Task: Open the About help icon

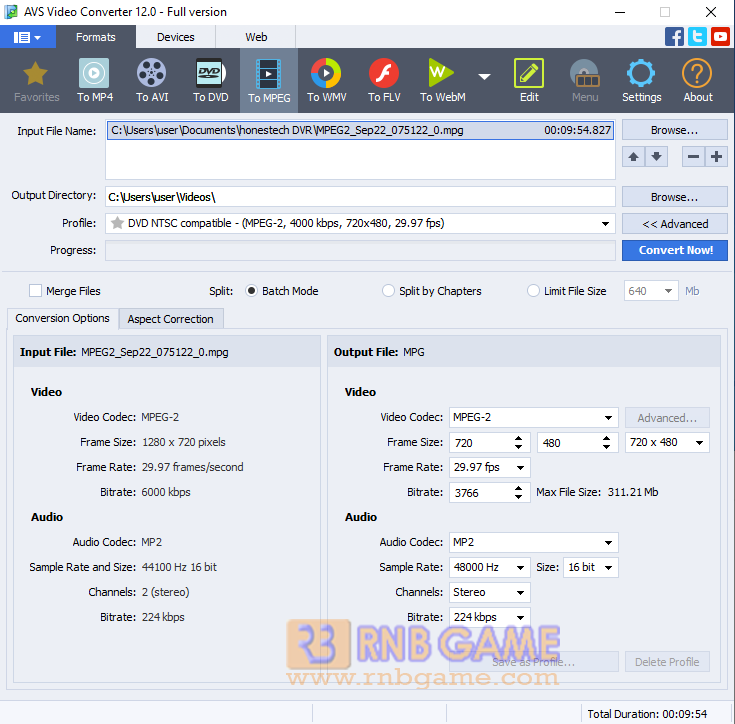Action: coord(698,81)
